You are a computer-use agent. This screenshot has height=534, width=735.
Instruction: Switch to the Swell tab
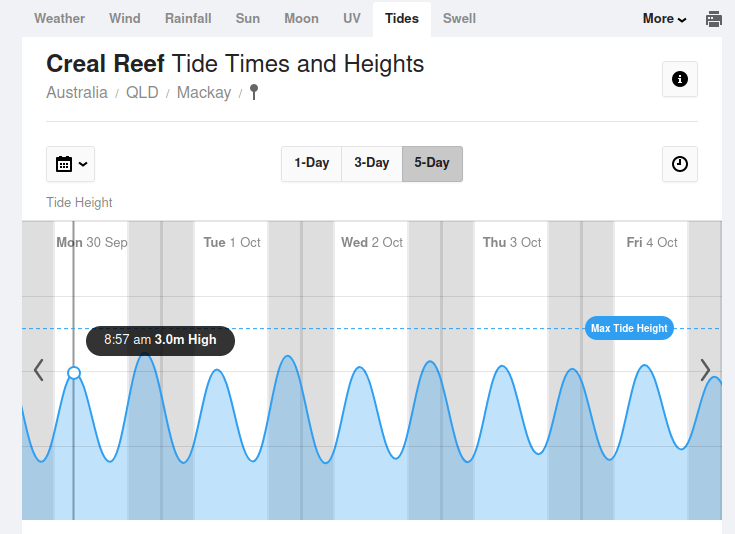(x=459, y=18)
